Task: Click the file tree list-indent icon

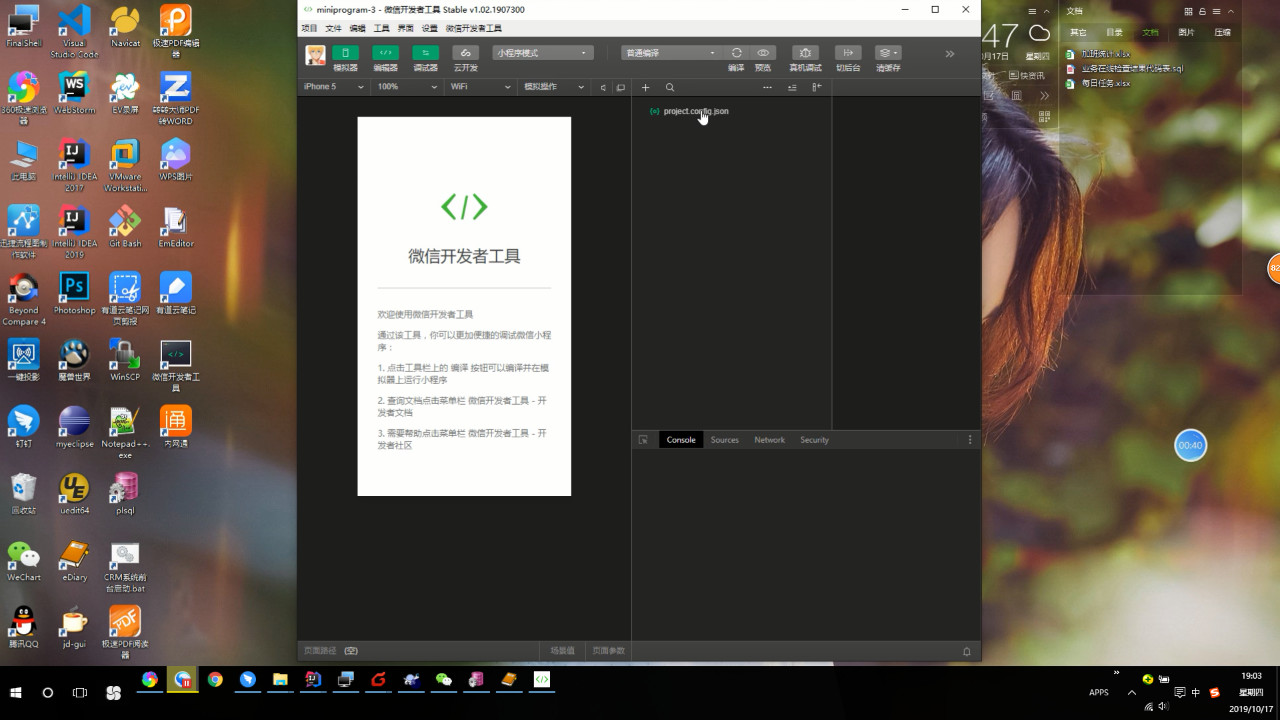Action: click(792, 87)
